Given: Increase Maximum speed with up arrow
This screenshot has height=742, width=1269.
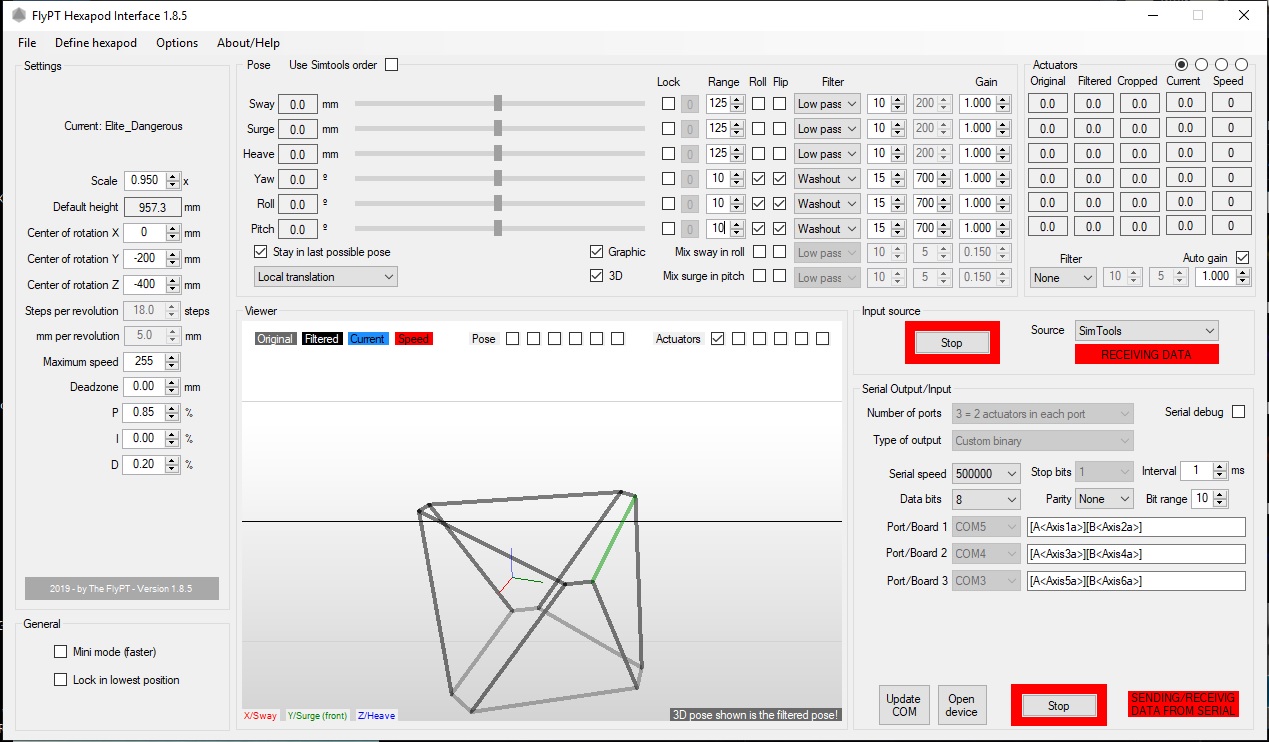Looking at the screenshot, I should pyautogui.click(x=173, y=358).
